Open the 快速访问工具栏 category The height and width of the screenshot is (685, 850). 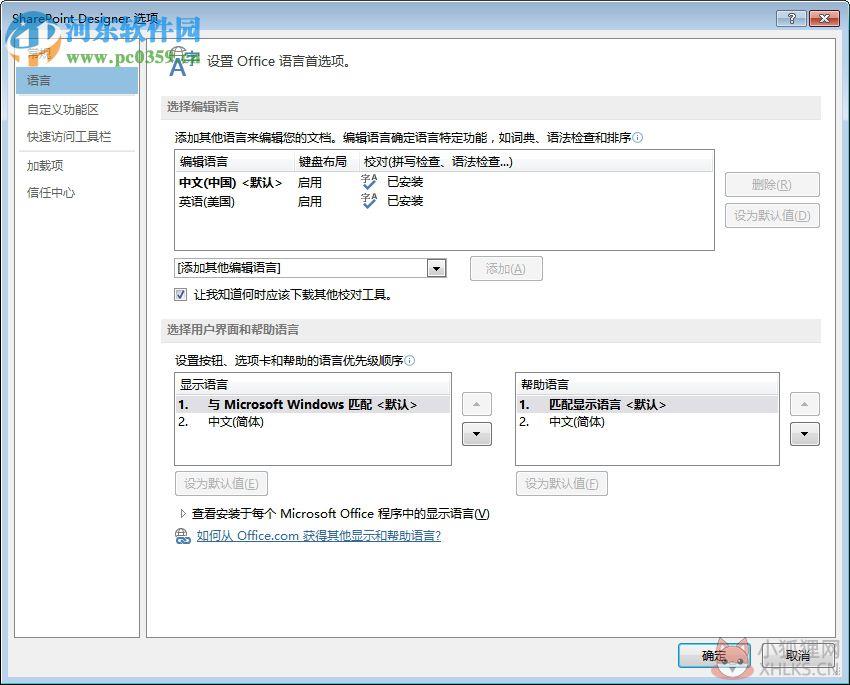(x=69, y=137)
